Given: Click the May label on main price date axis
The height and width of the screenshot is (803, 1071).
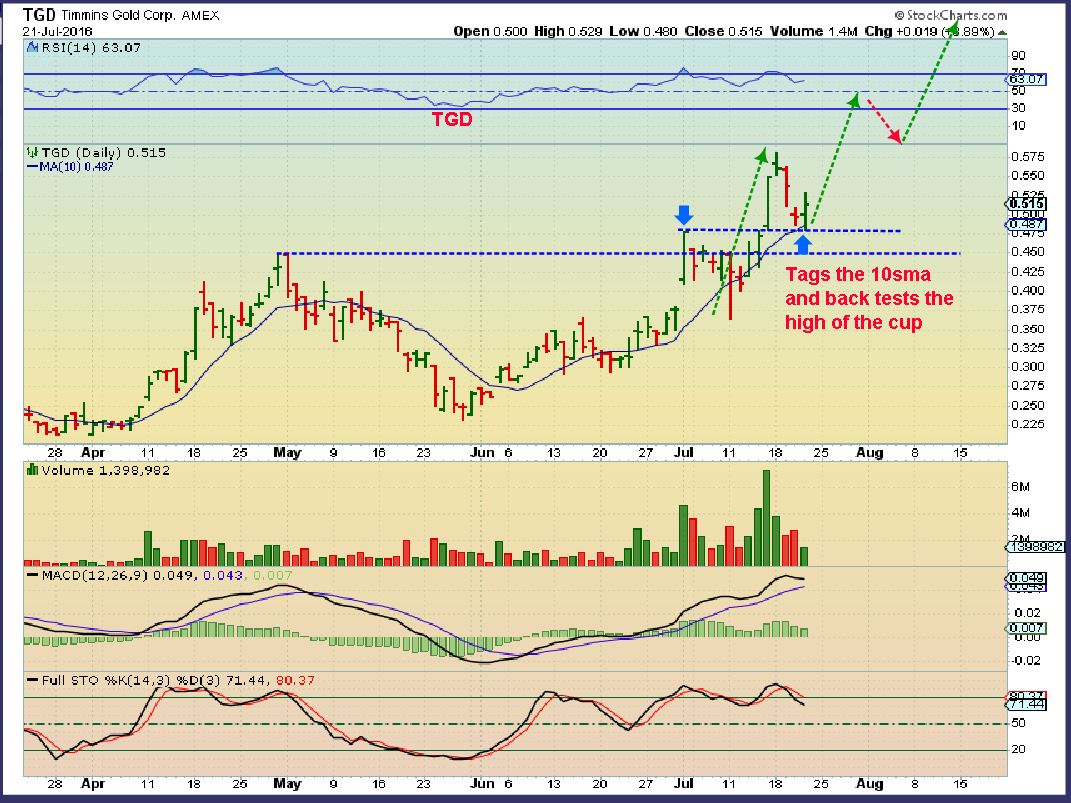Looking at the screenshot, I should tap(287, 453).
